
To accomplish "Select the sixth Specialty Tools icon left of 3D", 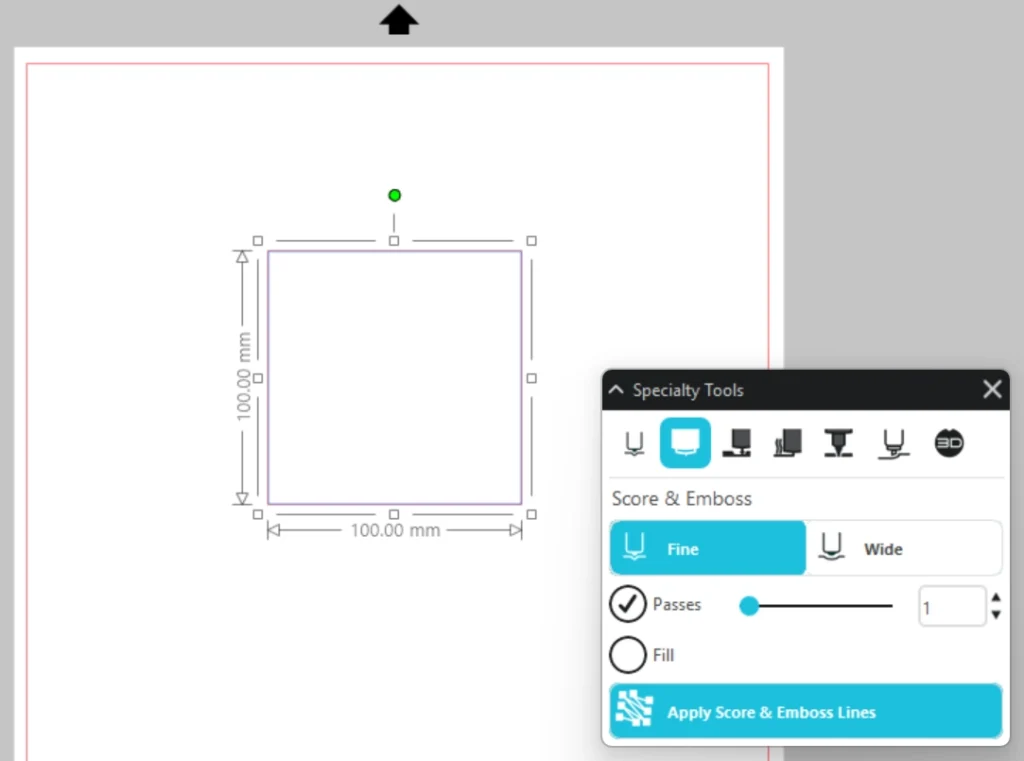I will [893, 443].
